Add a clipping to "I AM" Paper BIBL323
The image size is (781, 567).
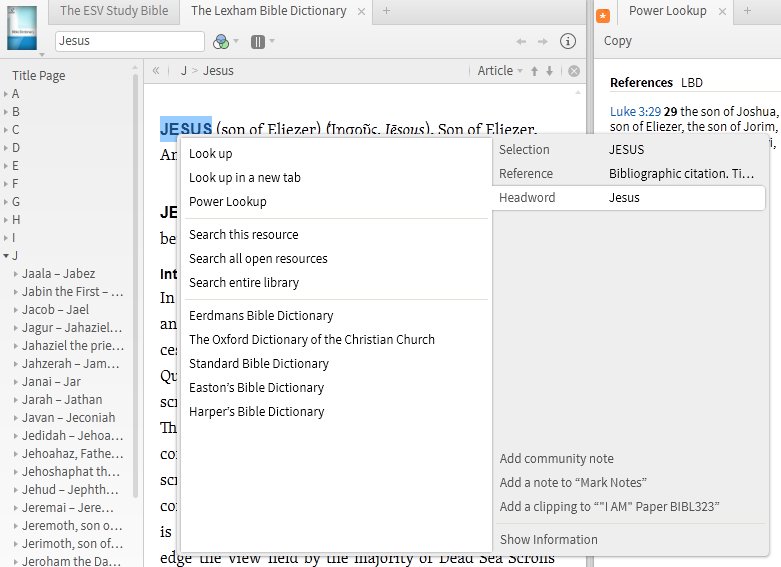610,506
